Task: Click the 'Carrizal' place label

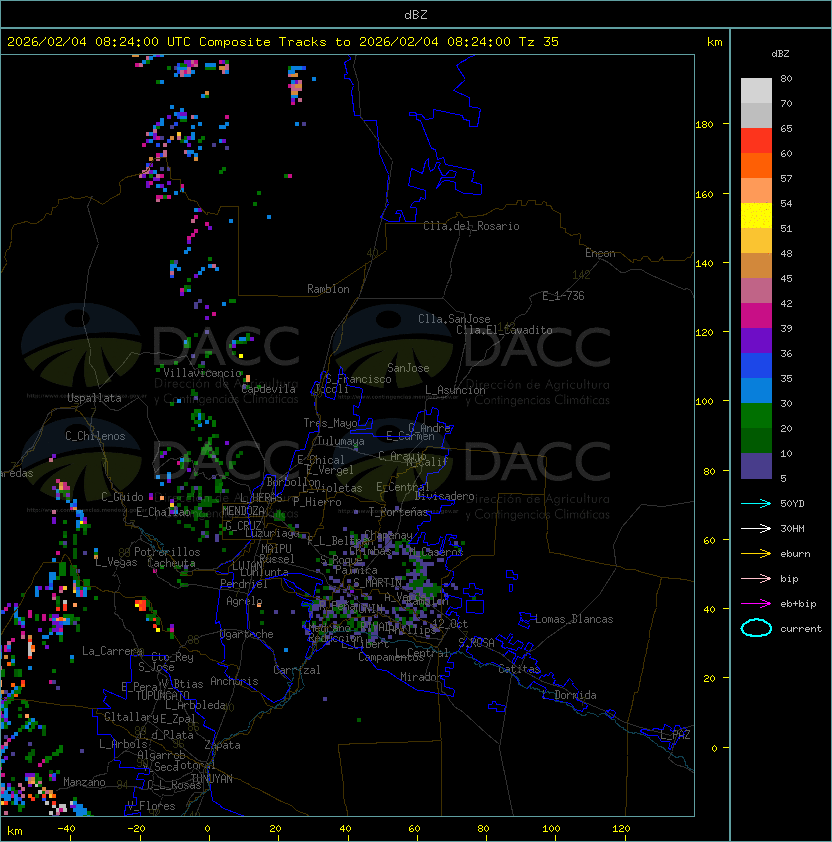Action: point(296,670)
